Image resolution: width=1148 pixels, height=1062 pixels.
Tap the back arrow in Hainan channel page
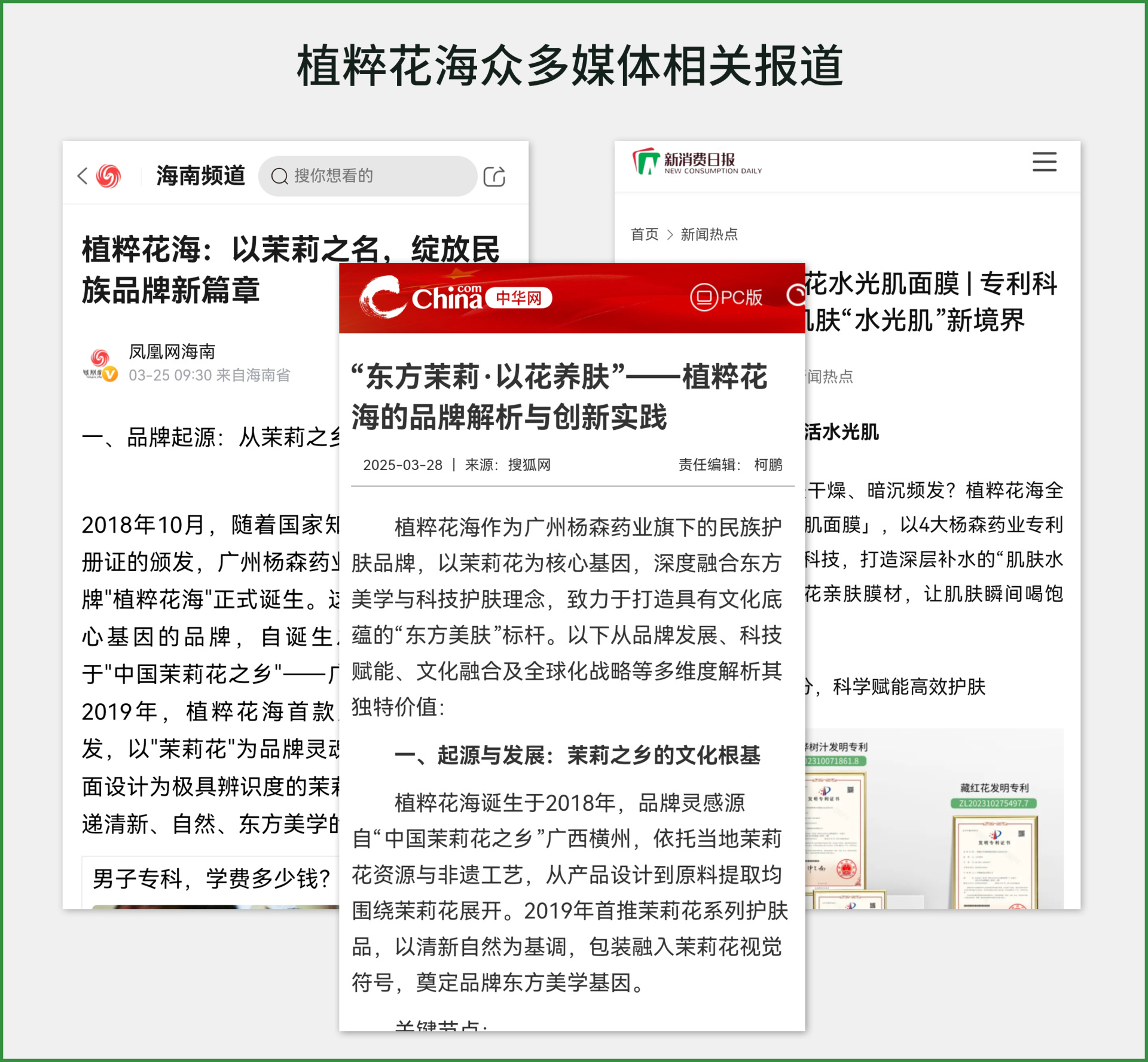(83, 176)
